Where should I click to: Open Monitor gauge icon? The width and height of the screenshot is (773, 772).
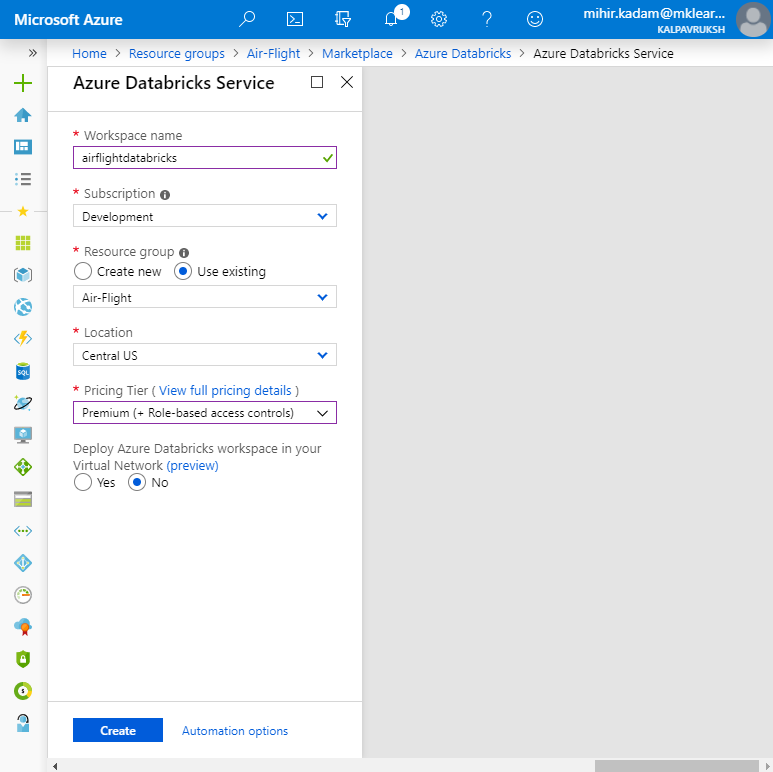click(23, 595)
